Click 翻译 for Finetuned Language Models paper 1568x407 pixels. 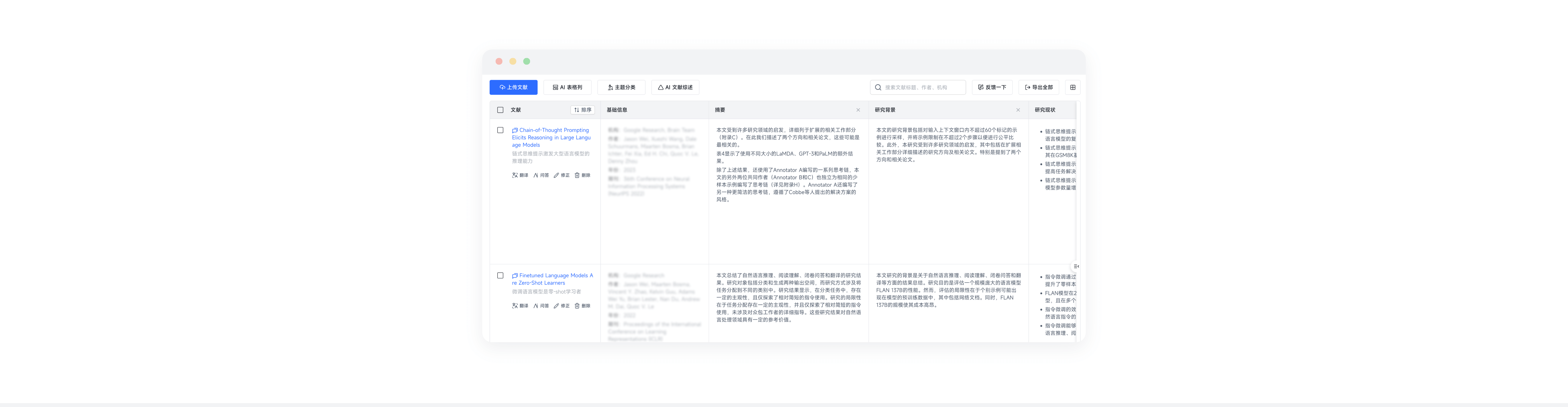point(520,306)
